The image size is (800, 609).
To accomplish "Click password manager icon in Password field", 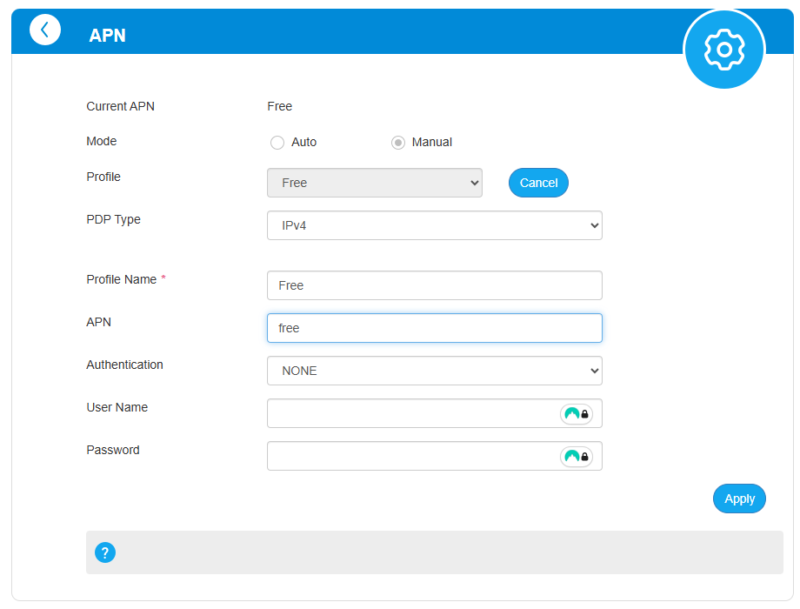I will click(577, 456).
